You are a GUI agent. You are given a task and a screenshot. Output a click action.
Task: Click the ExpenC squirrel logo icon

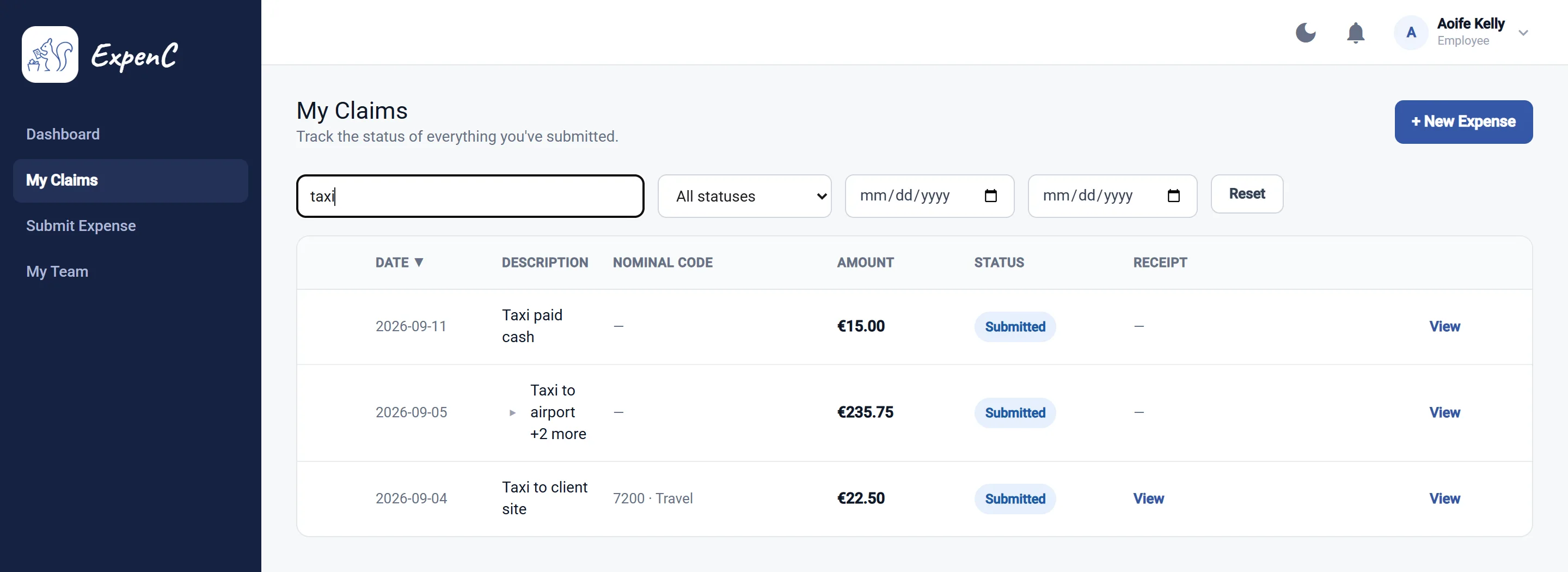coord(50,54)
